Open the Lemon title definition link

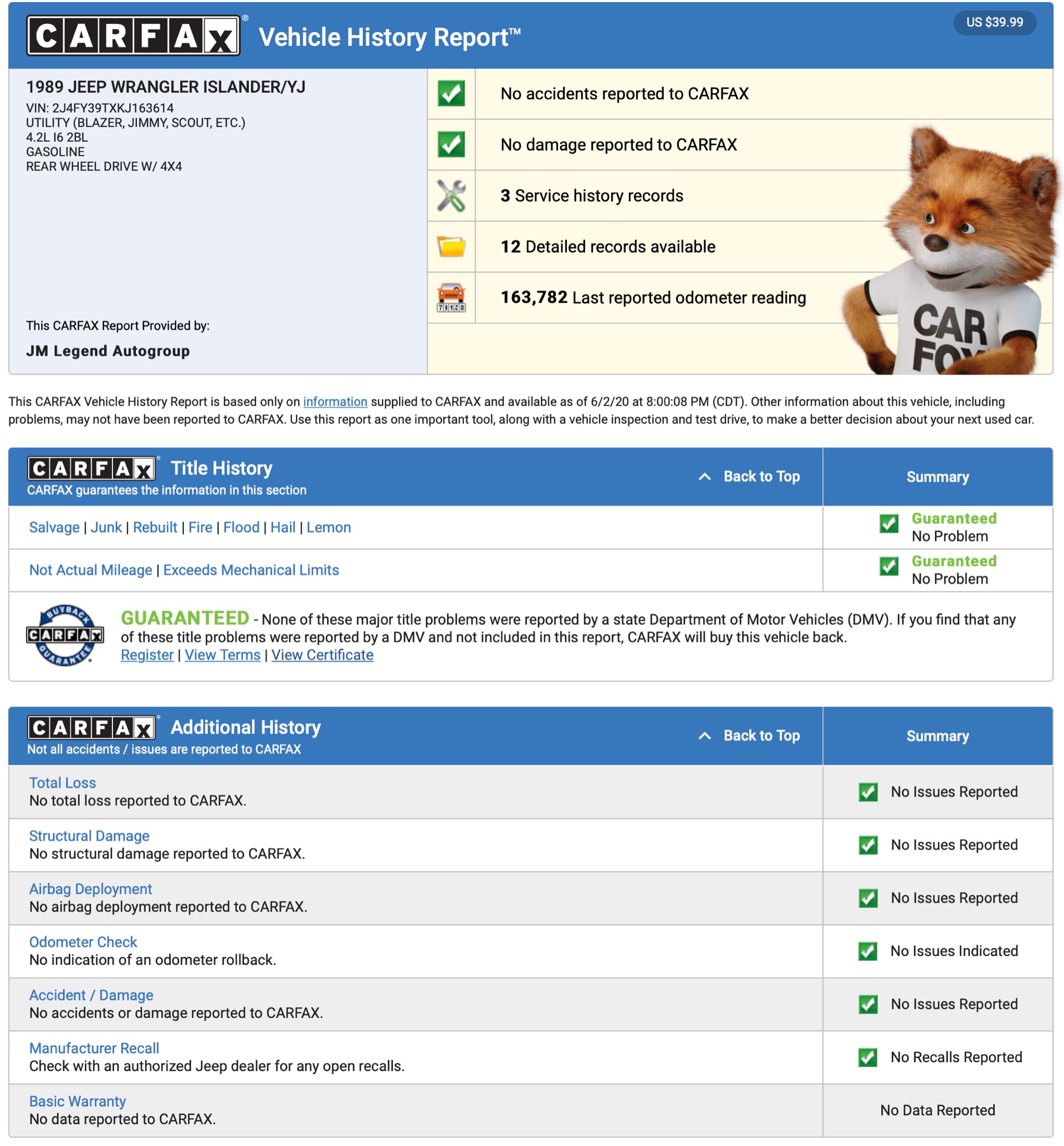click(x=328, y=528)
